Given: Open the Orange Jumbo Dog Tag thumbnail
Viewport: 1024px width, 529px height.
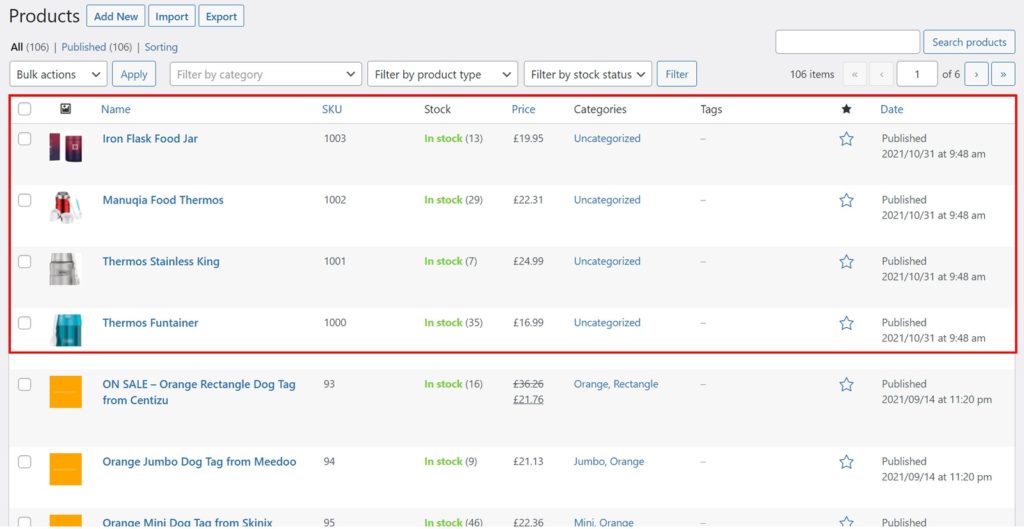Looking at the screenshot, I should [x=65, y=469].
